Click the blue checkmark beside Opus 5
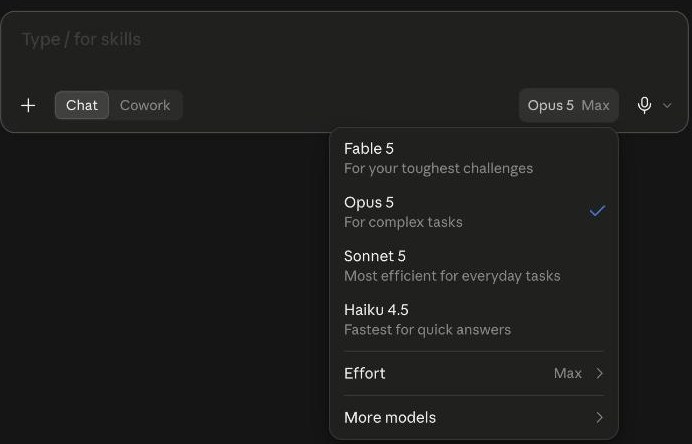 click(x=597, y=211)
